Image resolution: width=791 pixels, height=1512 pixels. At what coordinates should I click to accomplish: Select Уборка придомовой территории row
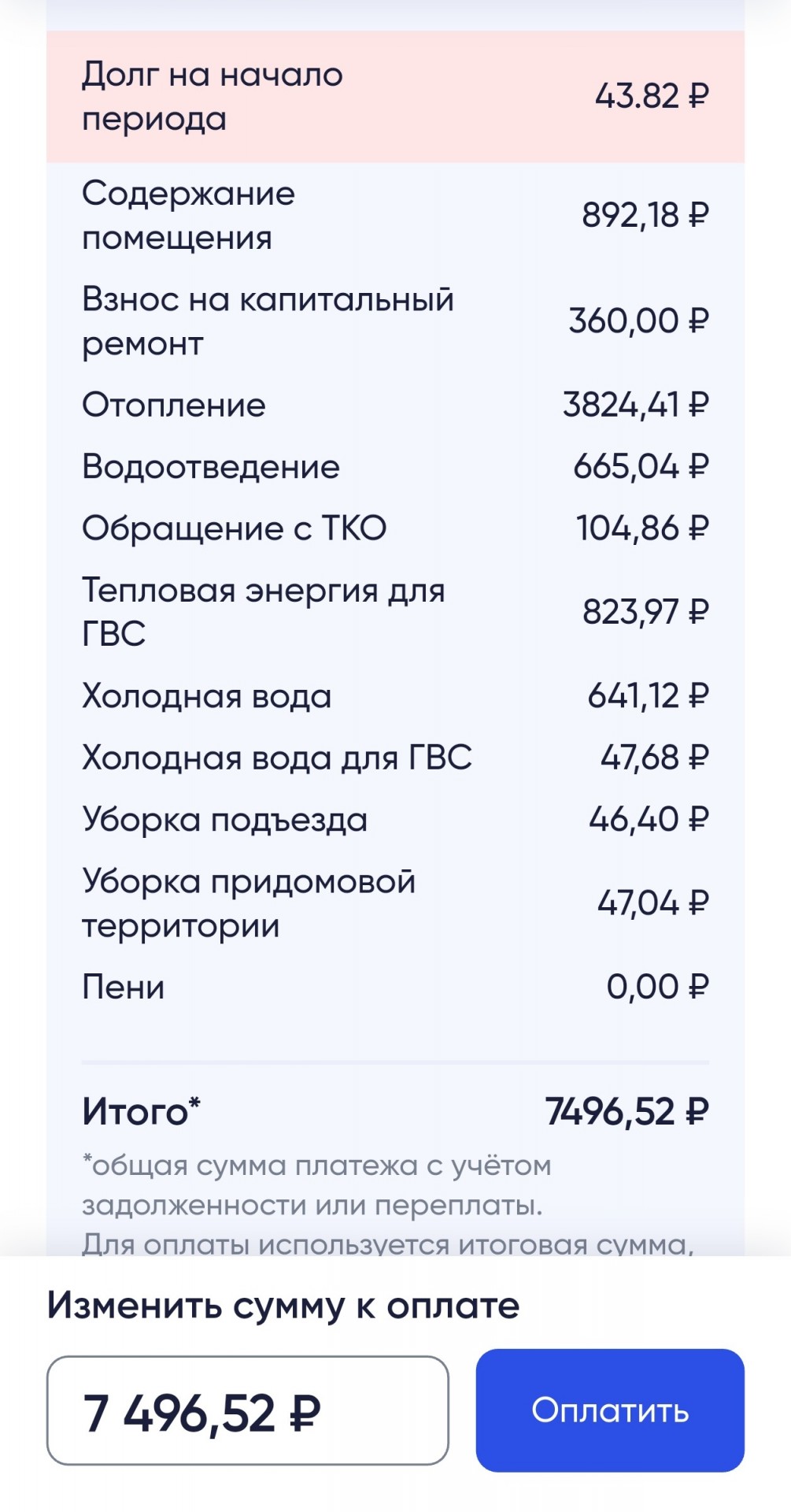pyautogui.click(x=395, y=902)
